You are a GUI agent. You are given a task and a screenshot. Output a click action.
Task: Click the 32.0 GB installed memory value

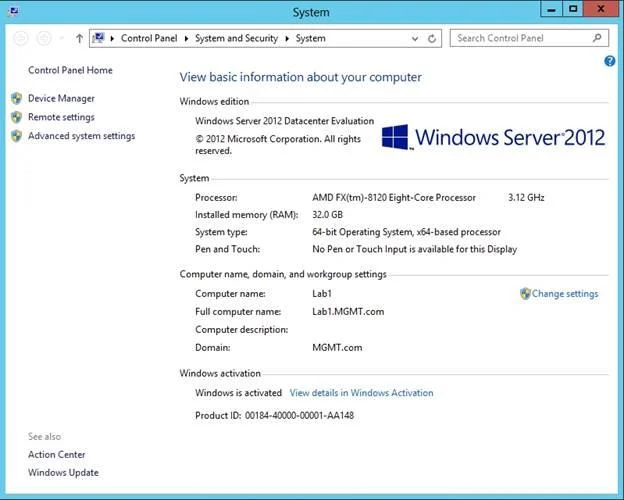click(x=328, y=215)
